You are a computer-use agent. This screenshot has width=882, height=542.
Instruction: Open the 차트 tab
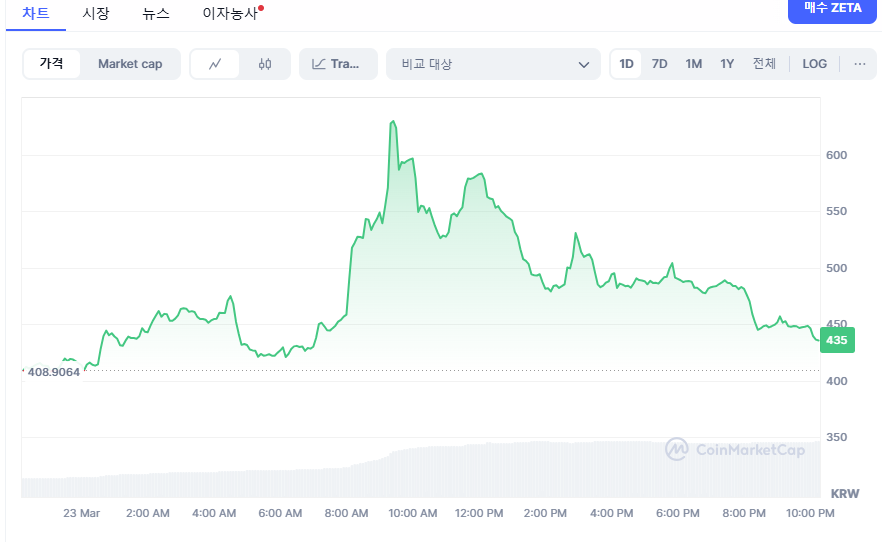point(35,13)
